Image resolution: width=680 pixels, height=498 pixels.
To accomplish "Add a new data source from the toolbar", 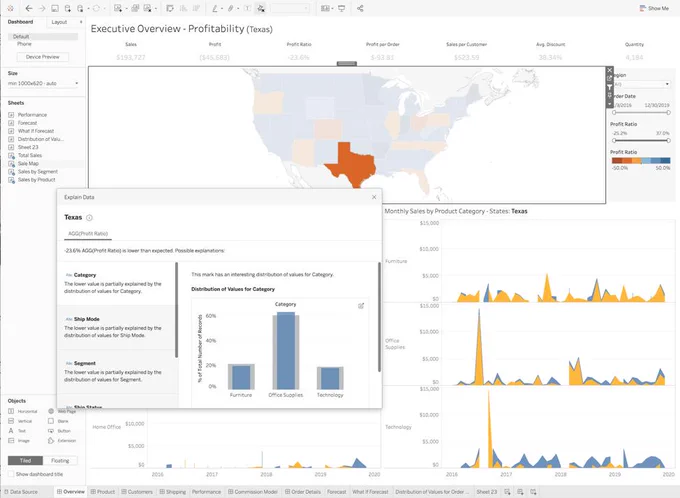I will pyautogui.click(x=68, y=8).
